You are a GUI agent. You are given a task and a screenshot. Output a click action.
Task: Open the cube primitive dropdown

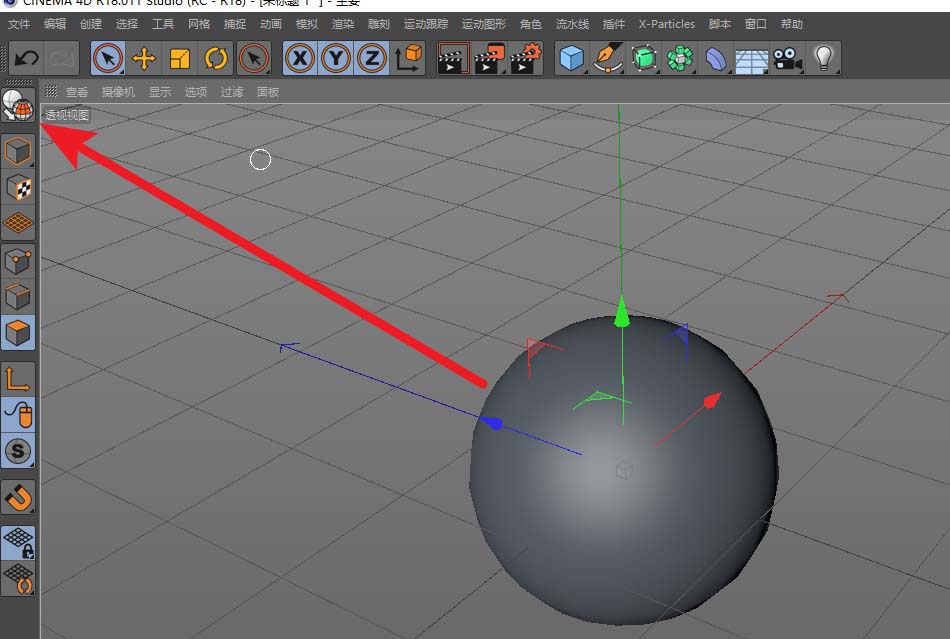click(573, 59)
